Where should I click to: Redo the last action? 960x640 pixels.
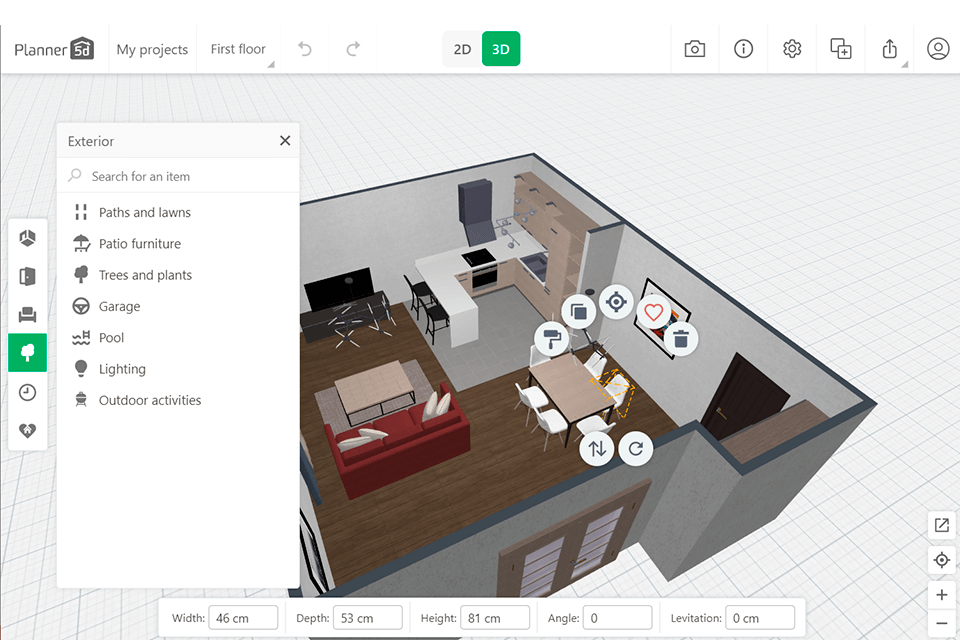point(353,49)
